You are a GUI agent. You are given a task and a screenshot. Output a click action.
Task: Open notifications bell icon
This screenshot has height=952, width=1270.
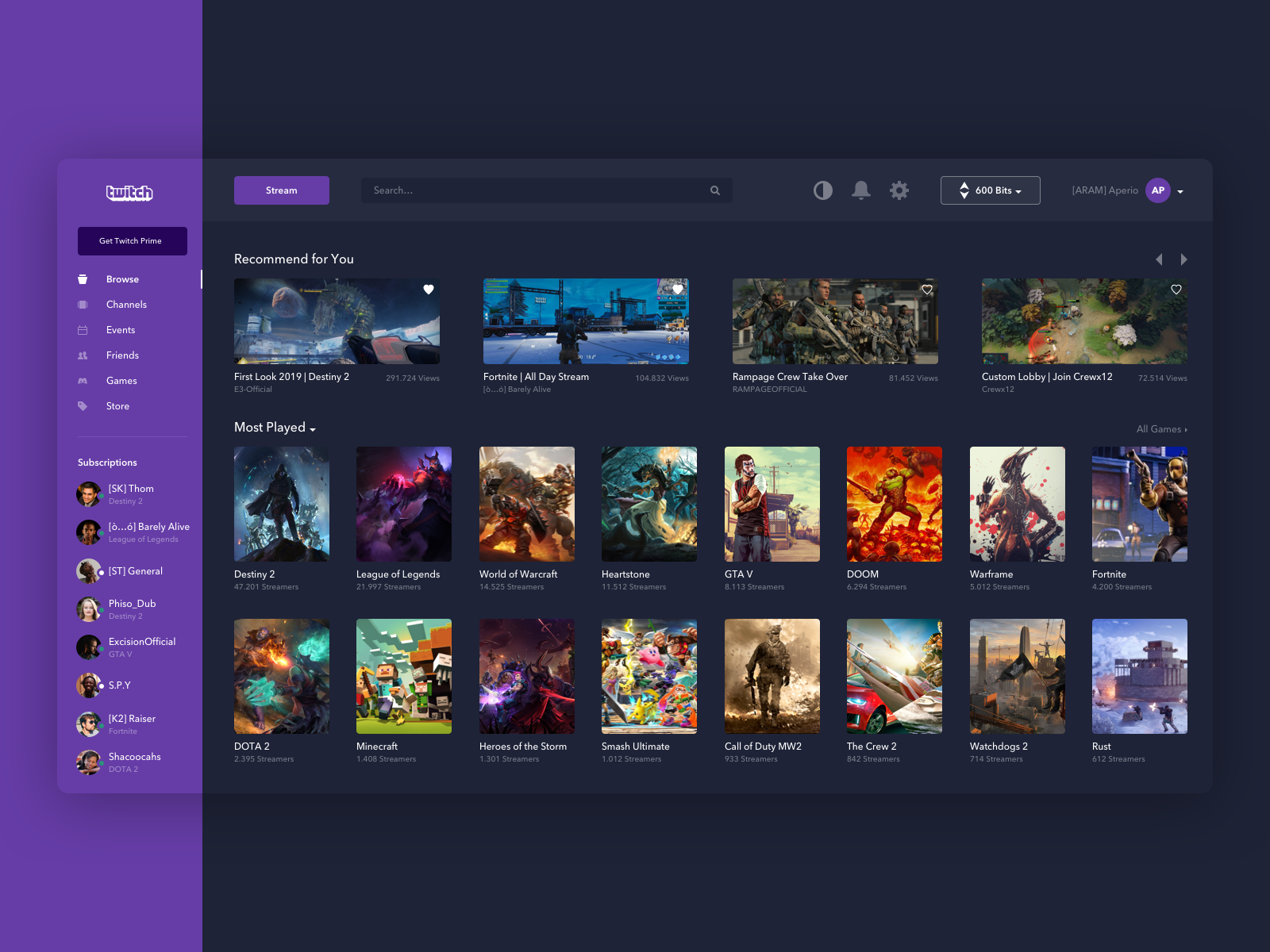coord(861,190)
